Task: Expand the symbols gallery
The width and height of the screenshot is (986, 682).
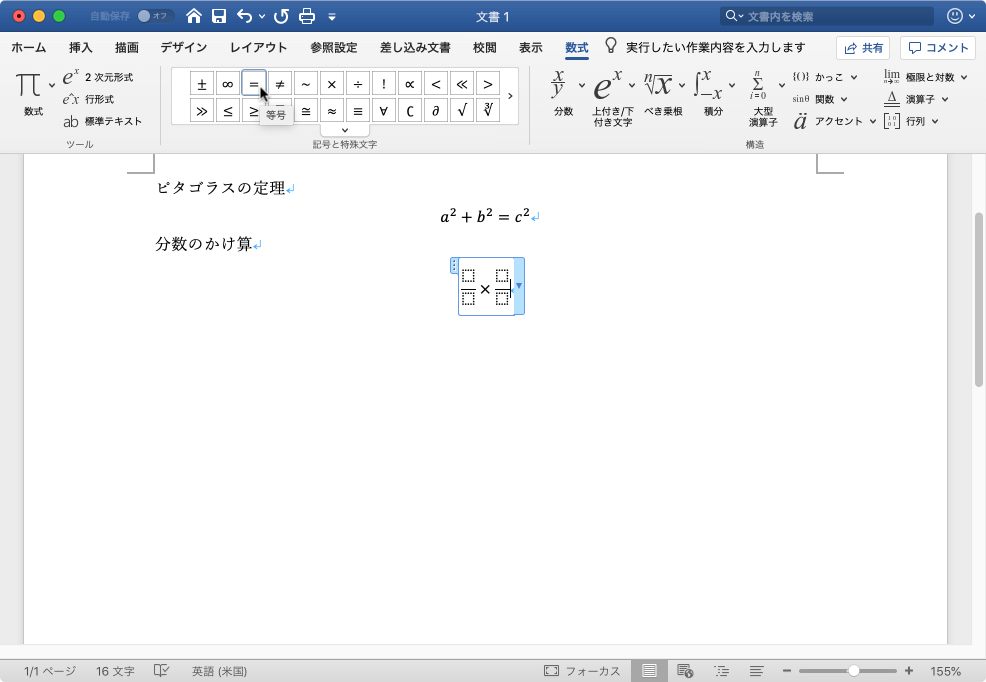Action: pos(345,130)
